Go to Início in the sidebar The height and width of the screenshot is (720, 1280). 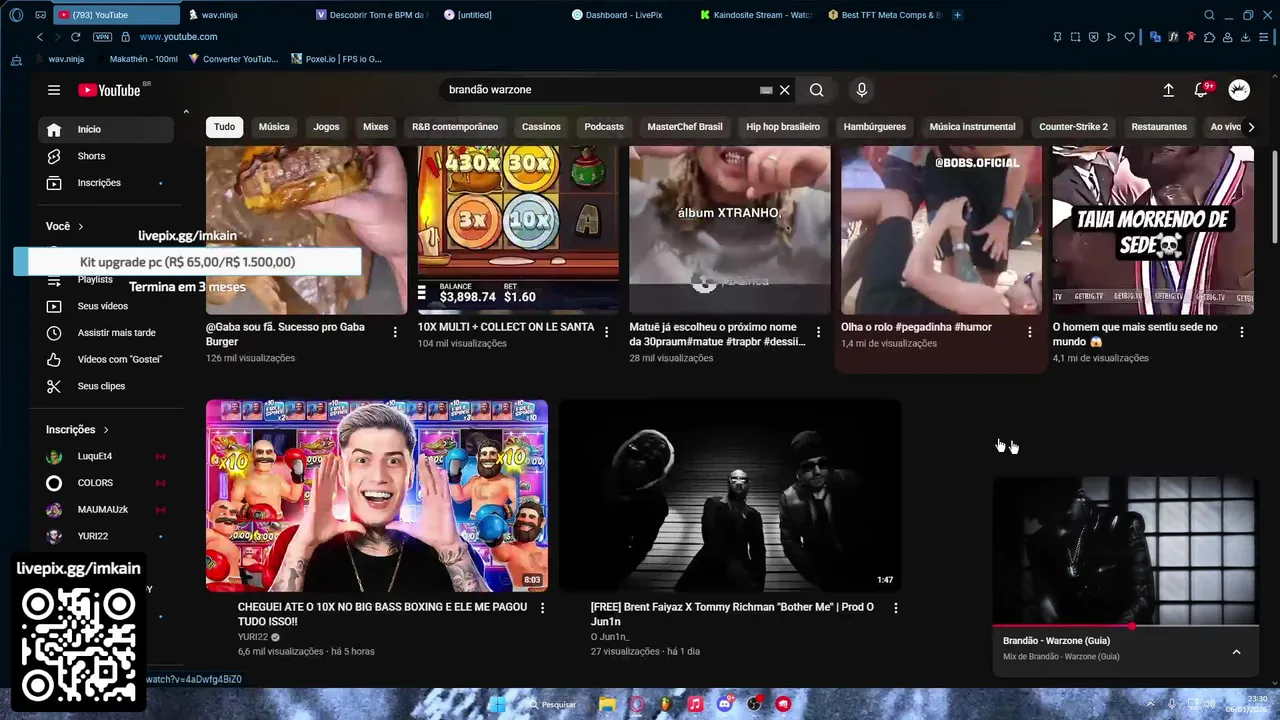click(x=106, y=129)
